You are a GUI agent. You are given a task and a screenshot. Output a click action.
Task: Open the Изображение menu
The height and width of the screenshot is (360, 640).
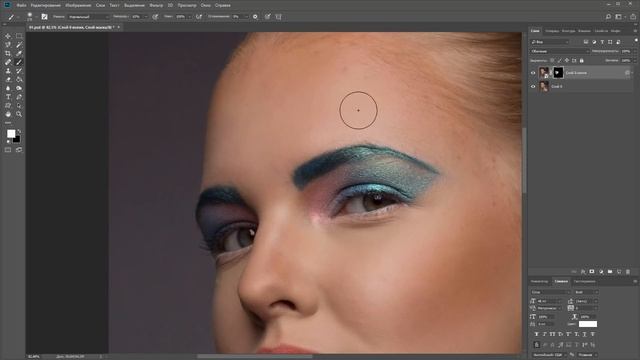tap(78, 5)
